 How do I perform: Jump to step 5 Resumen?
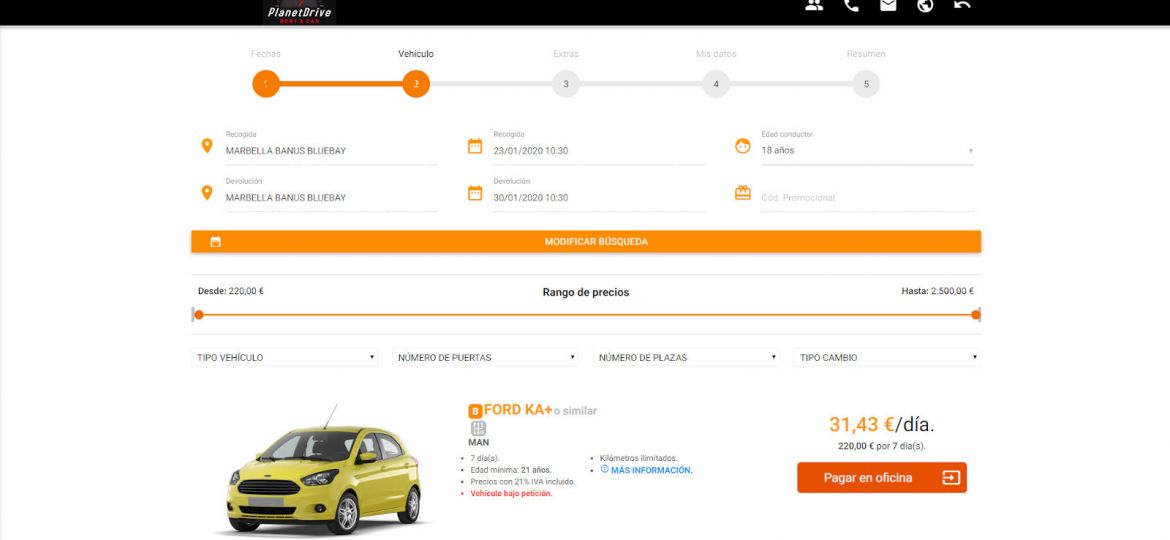pos(866,84)
